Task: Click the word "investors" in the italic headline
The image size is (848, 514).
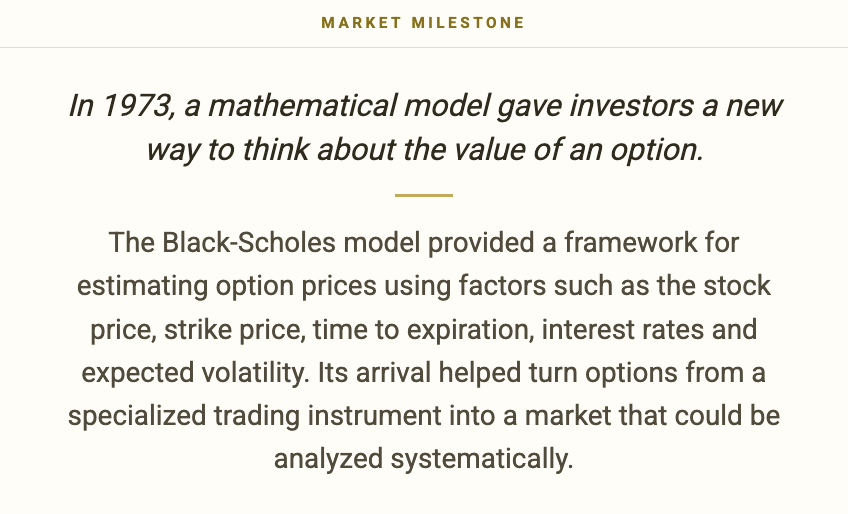Action: [631, 105]
